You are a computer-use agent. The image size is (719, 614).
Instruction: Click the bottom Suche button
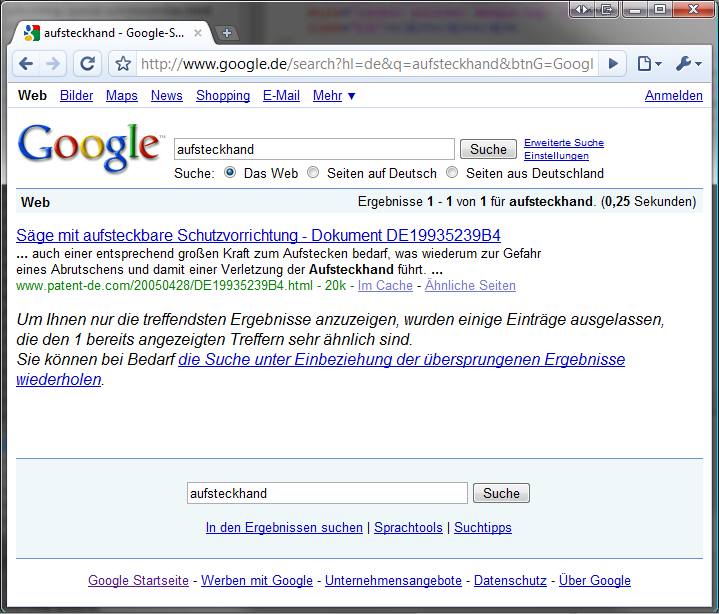pyautogui.click(x=501, y=493)
